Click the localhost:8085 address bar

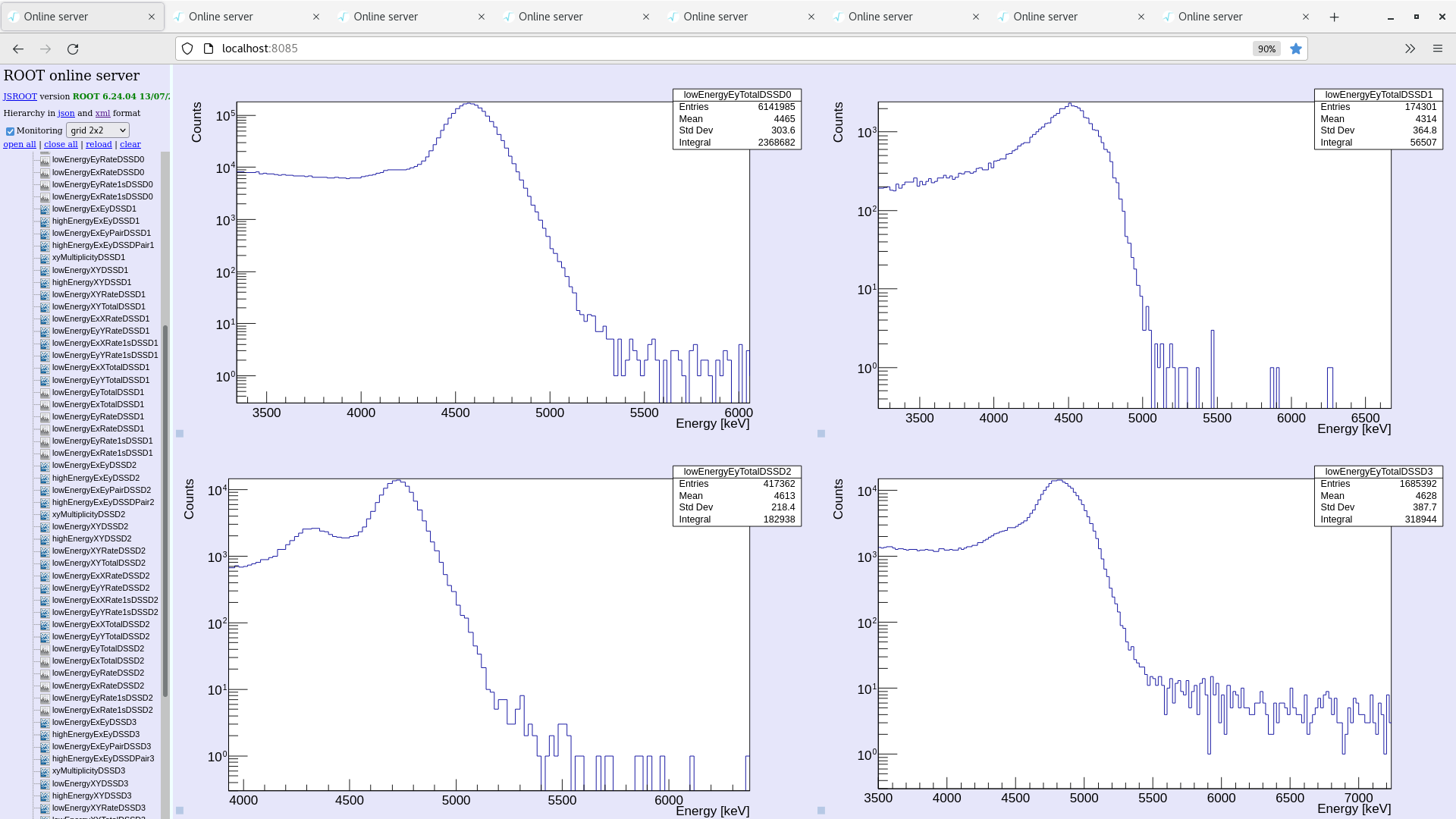coord(259,48)
